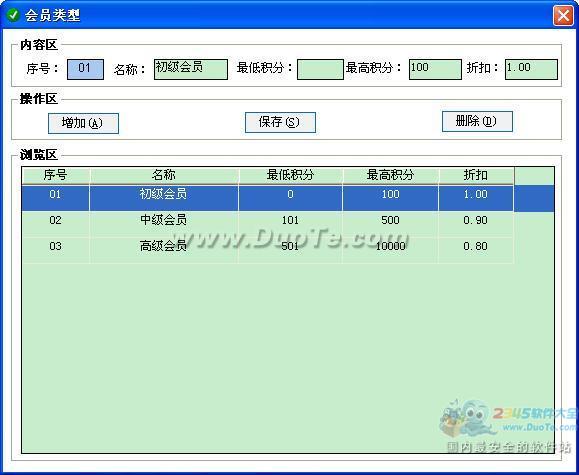The height and width of the screenshot is (475, 579).
Task: Select the 名称 column header
Action: (164, 175)
